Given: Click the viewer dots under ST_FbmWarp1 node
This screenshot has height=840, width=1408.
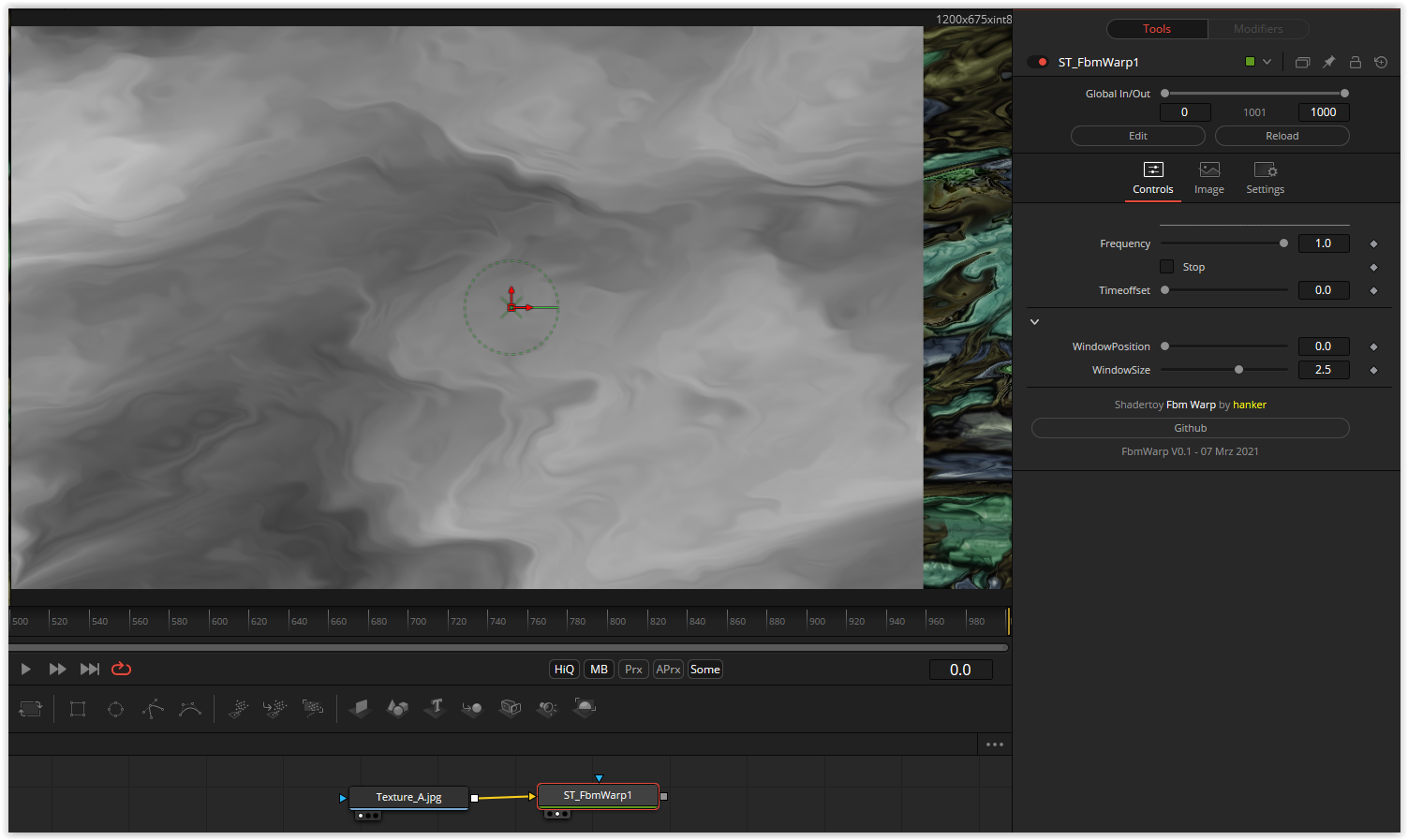Looking at the screenshot, I should 556,814.
